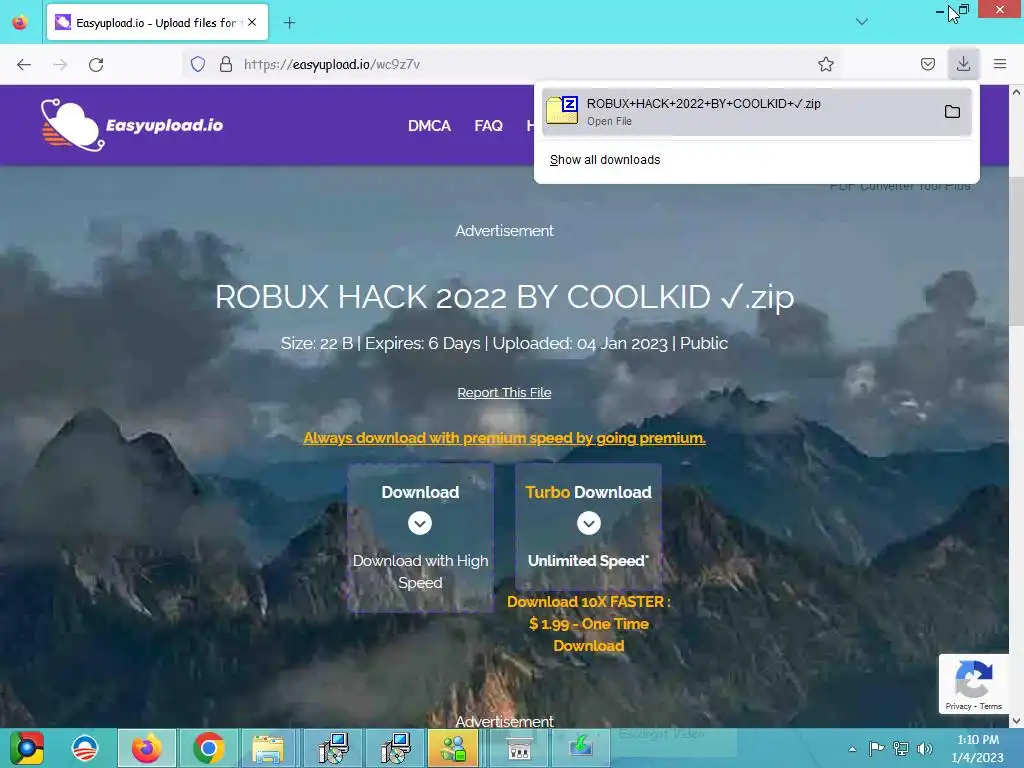1024x768 pixels.
Task: Open the download arrow taskbar app
Action: tap(581, 748)
